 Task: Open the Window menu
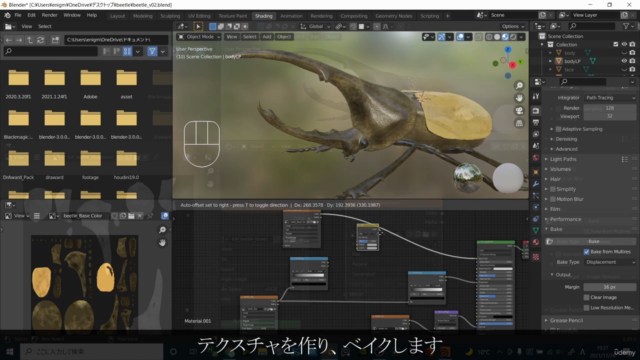72,15
